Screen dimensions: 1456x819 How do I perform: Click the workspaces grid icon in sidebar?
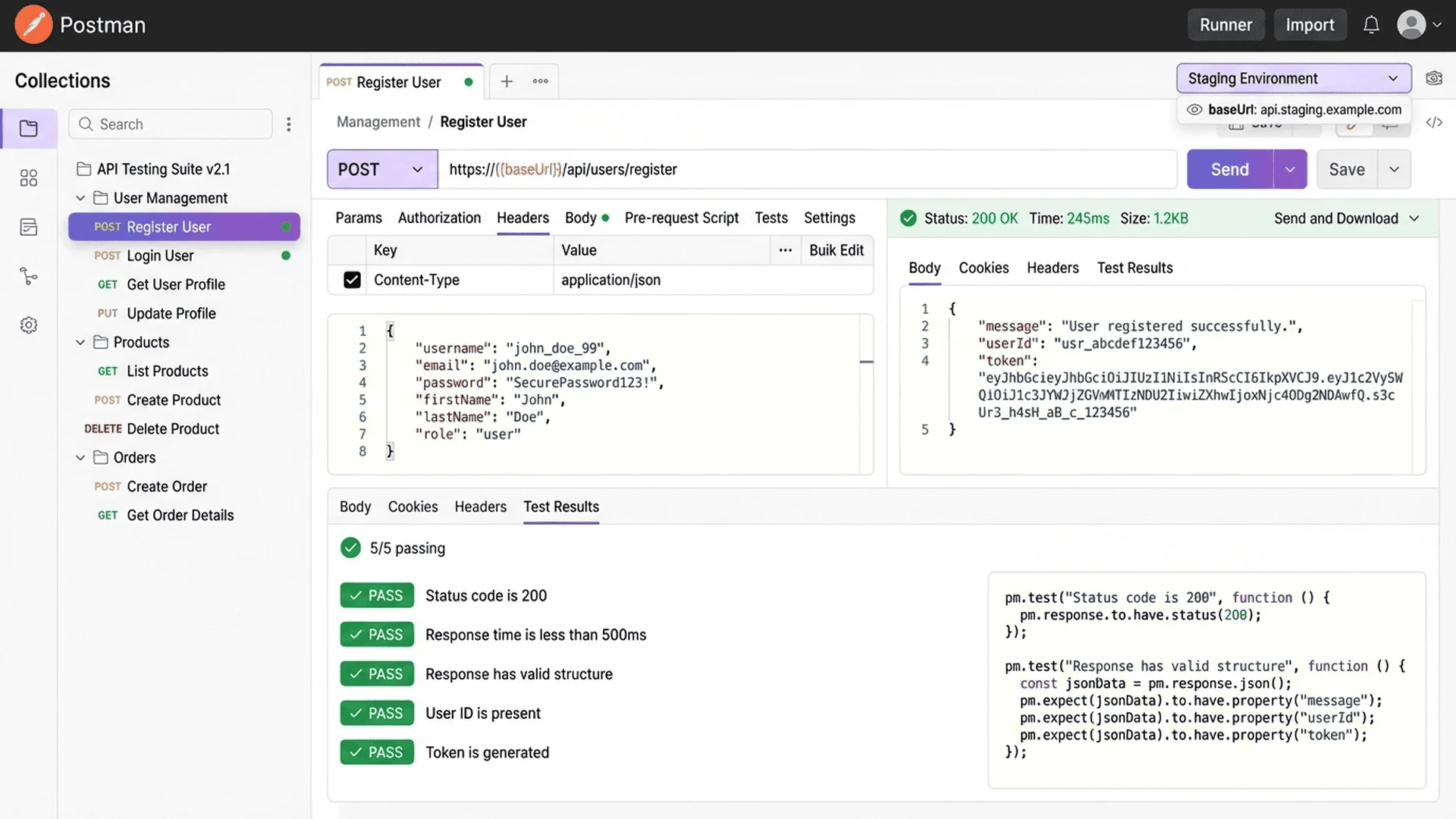pos(29,177)
